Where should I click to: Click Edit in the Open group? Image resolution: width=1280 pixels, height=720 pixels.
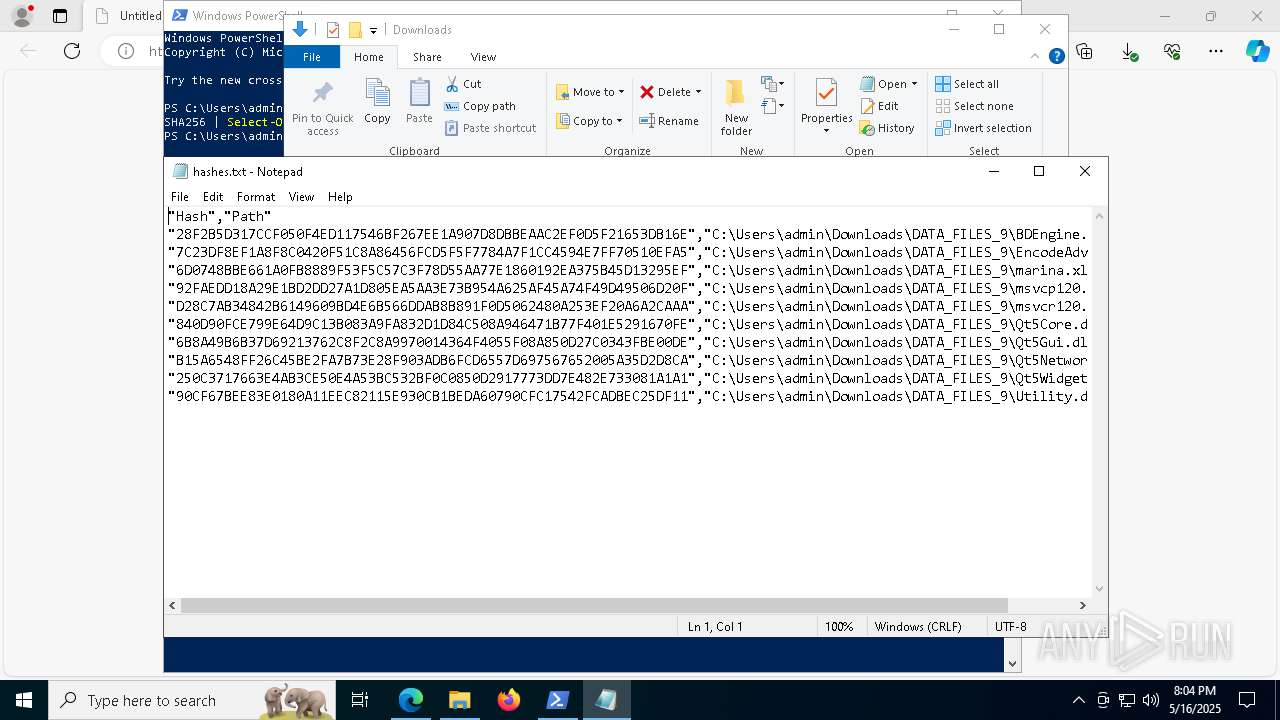[879, 106]
